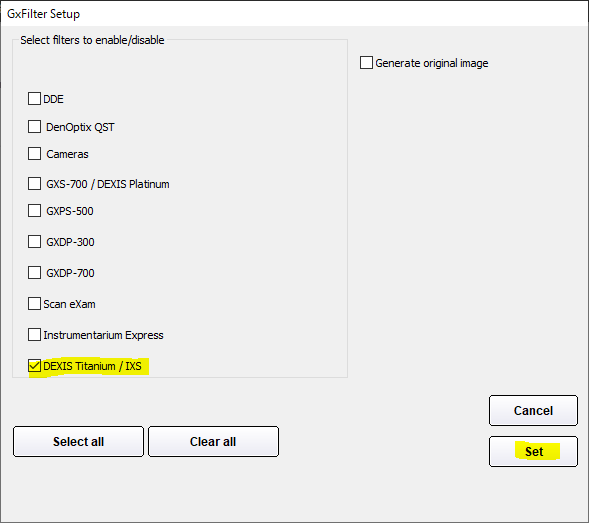Cancel the filter setup dialog

click(533, 410)
